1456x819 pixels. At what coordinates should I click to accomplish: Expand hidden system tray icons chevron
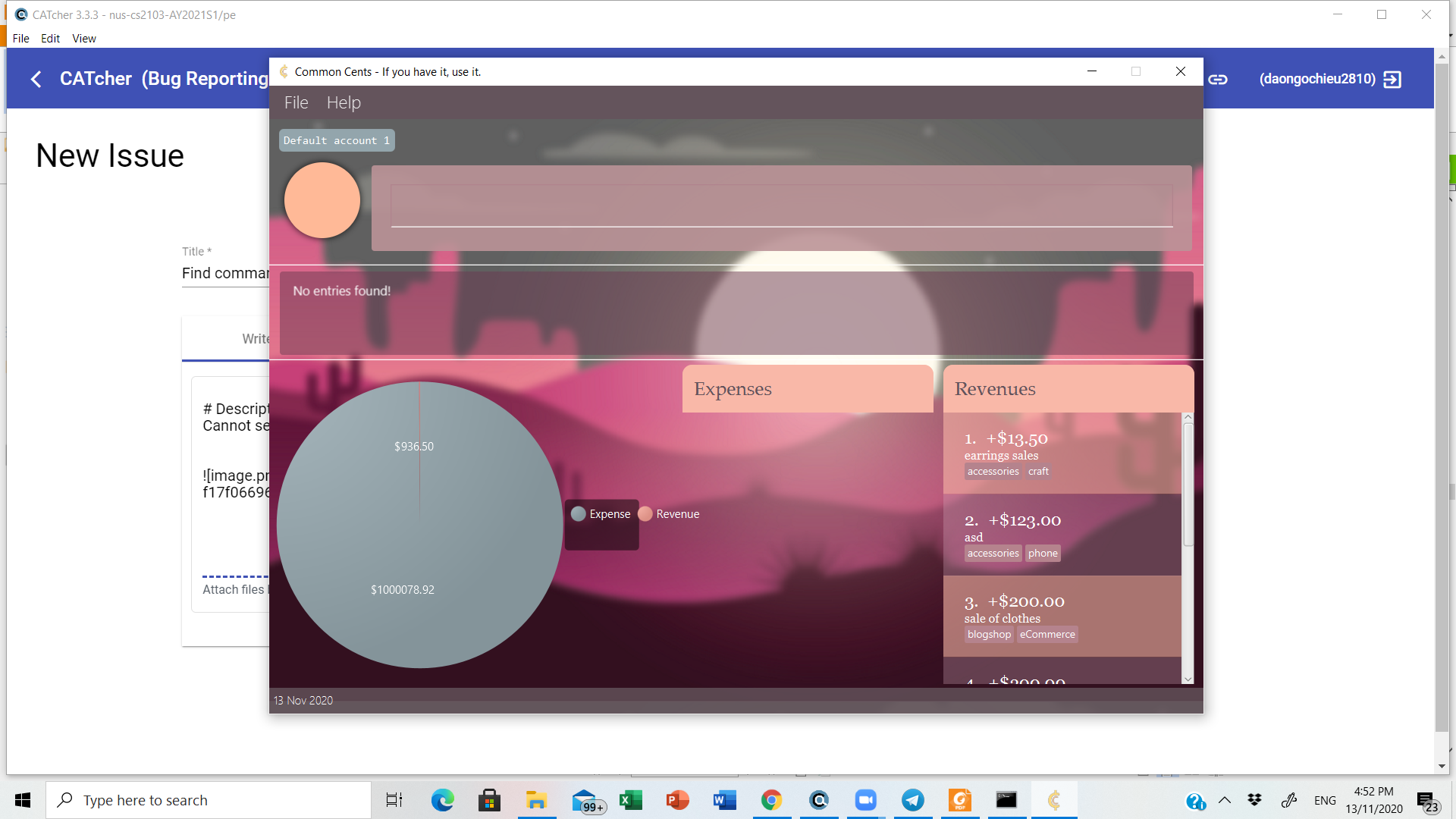[x=1225, y=800]
